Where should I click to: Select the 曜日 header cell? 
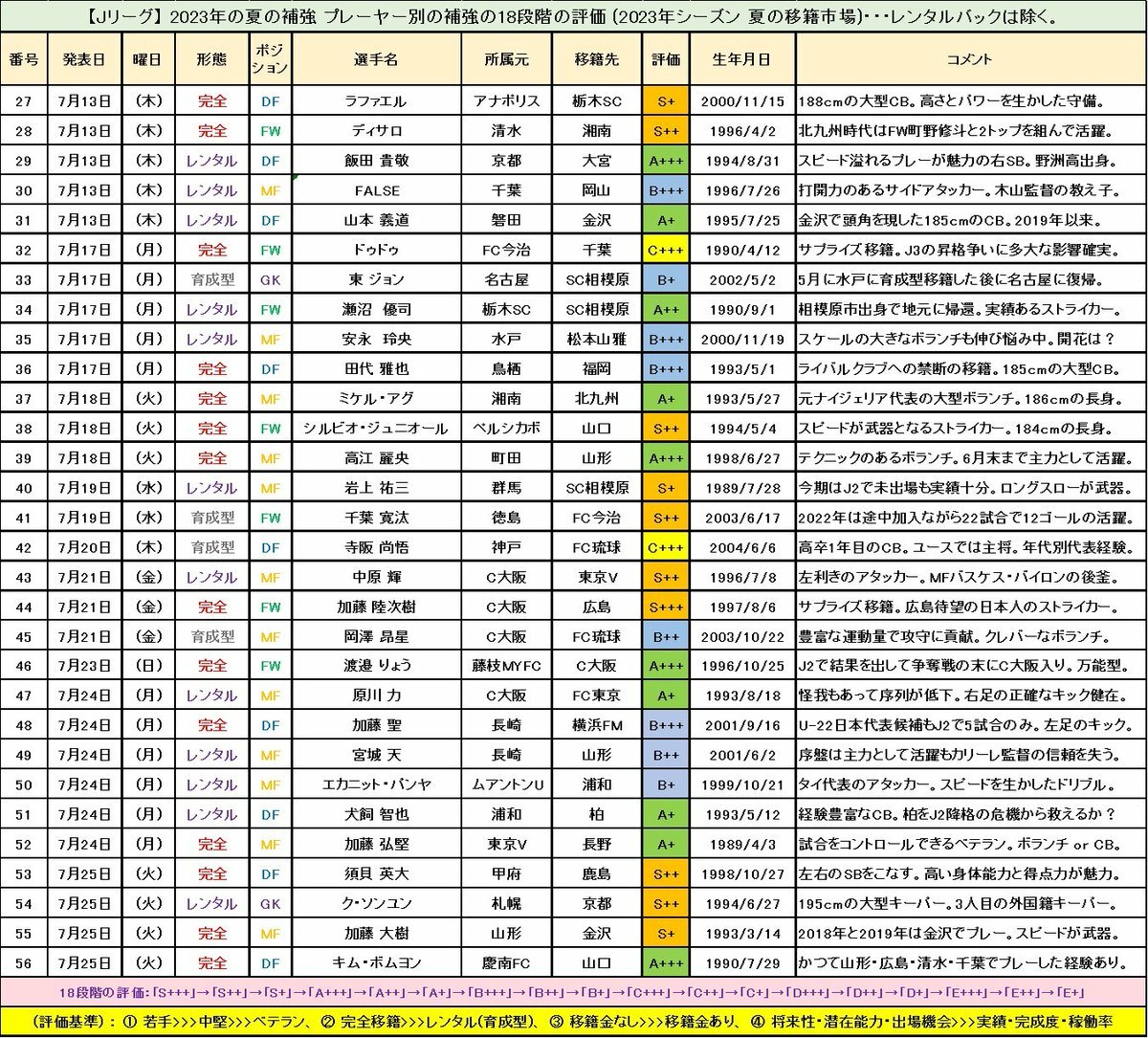(x=148, y=60)
